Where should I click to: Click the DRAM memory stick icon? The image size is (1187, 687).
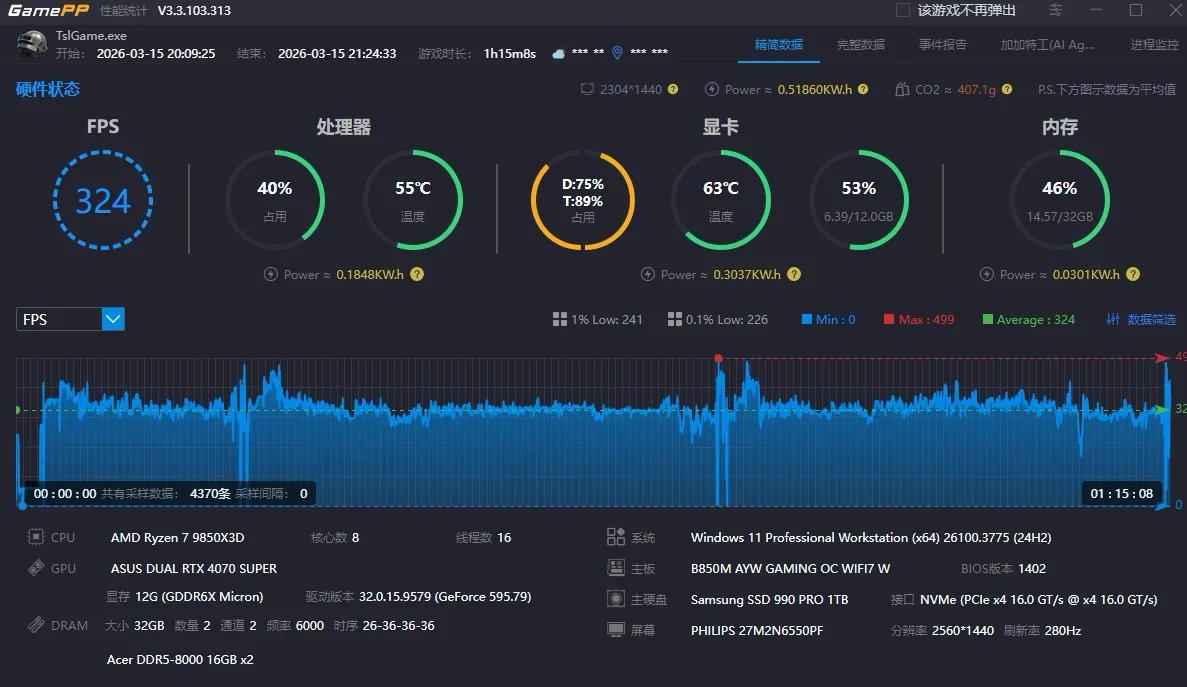click(36, 625)
